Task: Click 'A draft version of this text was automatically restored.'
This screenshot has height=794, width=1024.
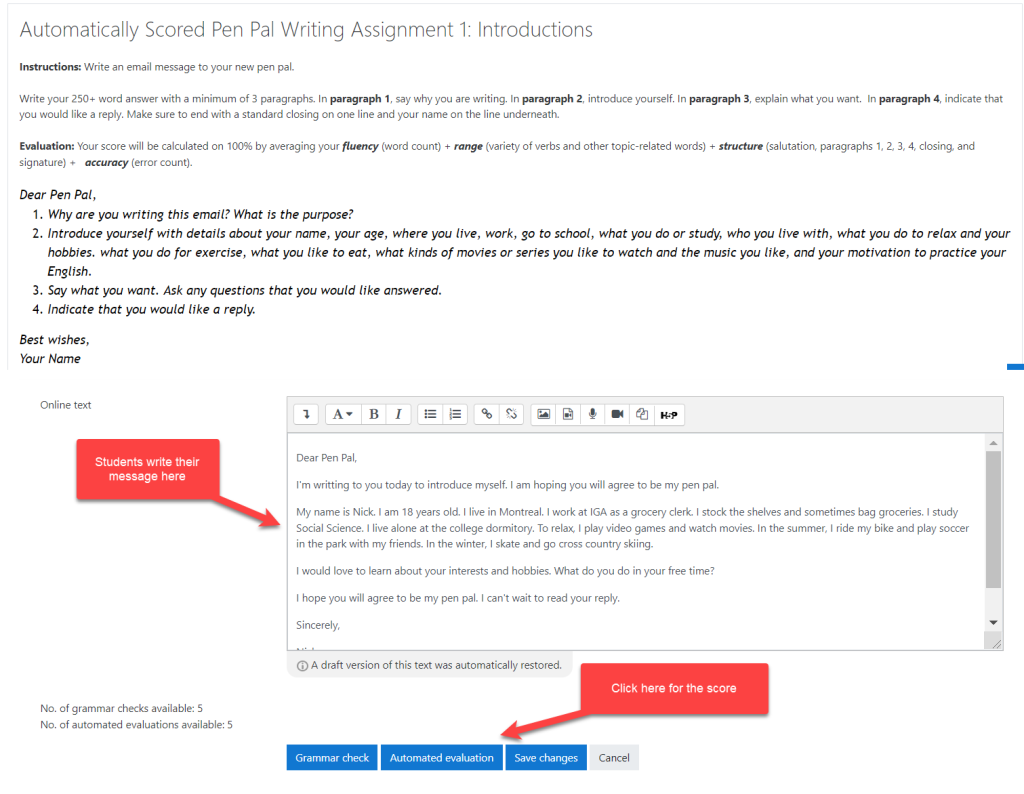Action: tap(436, 665)
